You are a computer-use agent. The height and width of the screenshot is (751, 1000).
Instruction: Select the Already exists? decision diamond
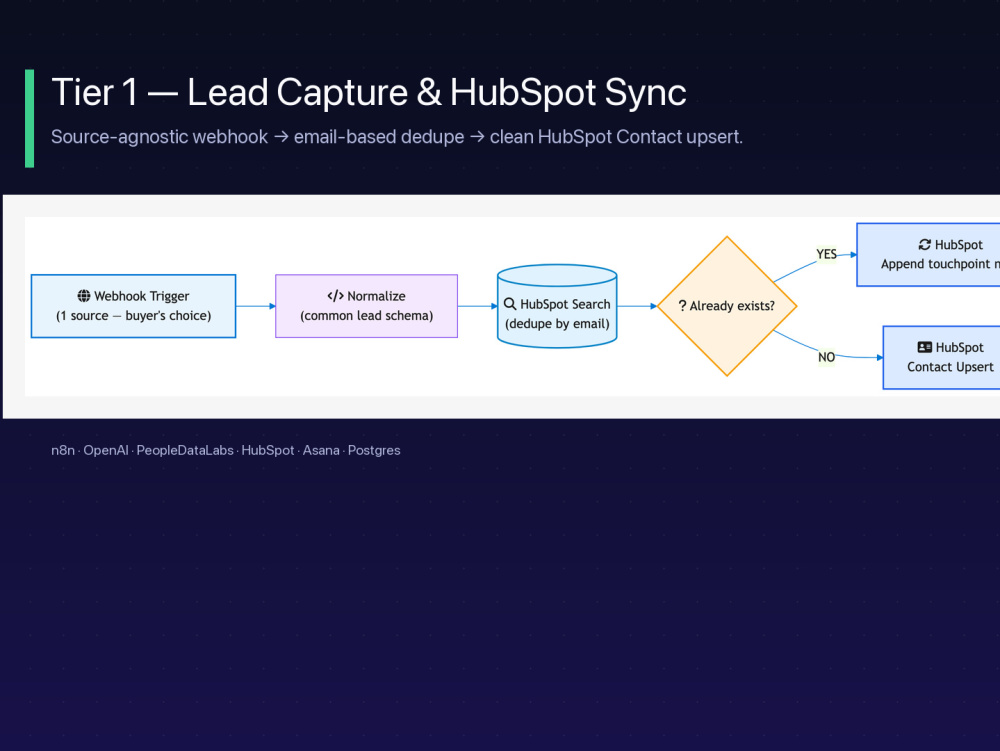pos(727,306)
